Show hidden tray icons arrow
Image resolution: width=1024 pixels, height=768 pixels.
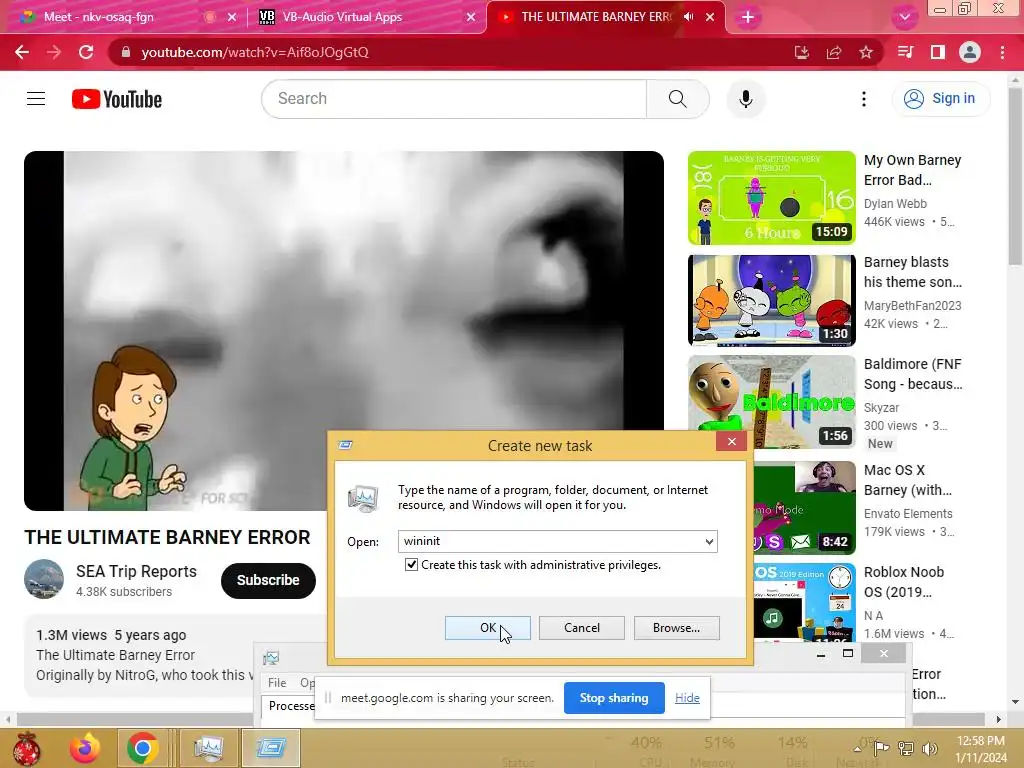click(857, 748)
